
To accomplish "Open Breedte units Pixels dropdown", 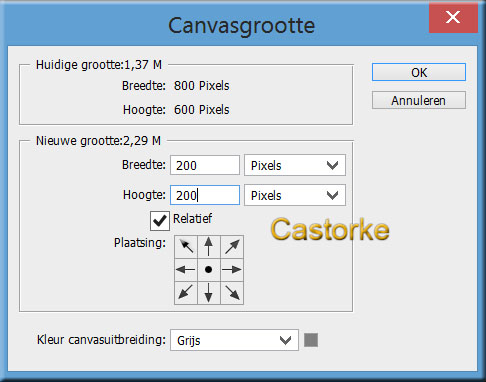I will (x=295, y=165).
